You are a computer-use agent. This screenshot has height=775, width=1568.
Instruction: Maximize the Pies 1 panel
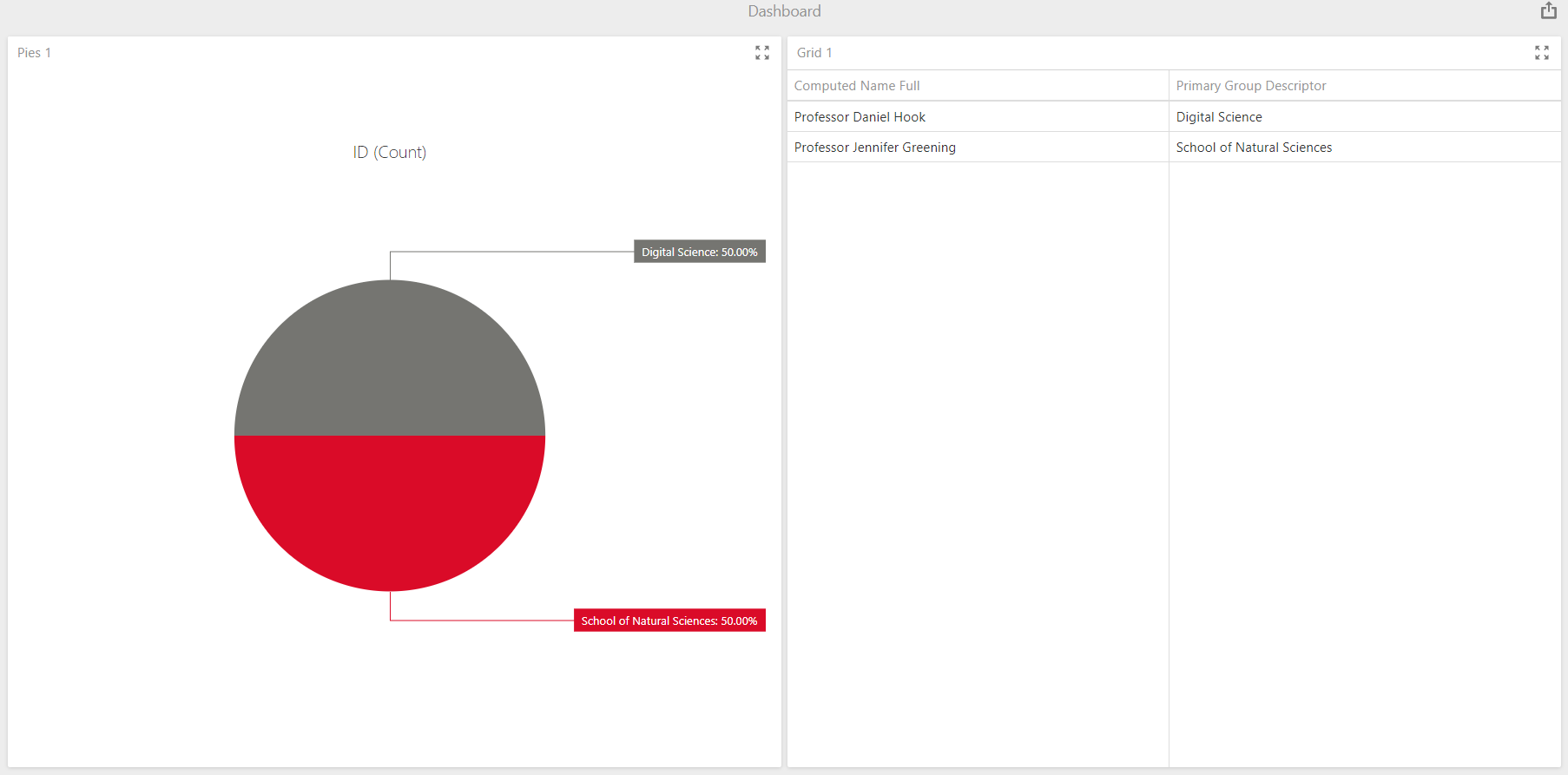tap(761, 53)
